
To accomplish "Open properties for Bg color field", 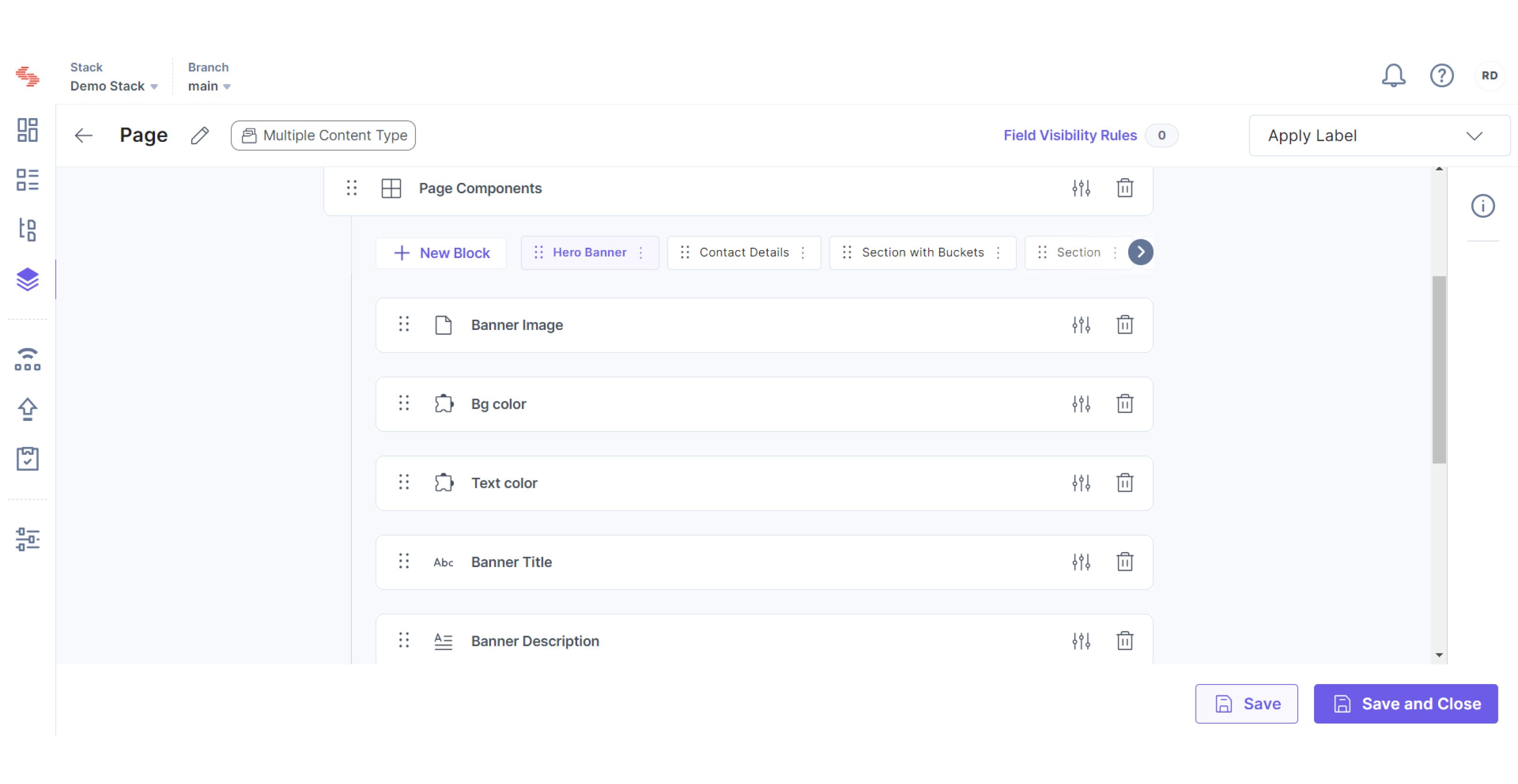I will pyautogui.click(x=1081, y=404).
